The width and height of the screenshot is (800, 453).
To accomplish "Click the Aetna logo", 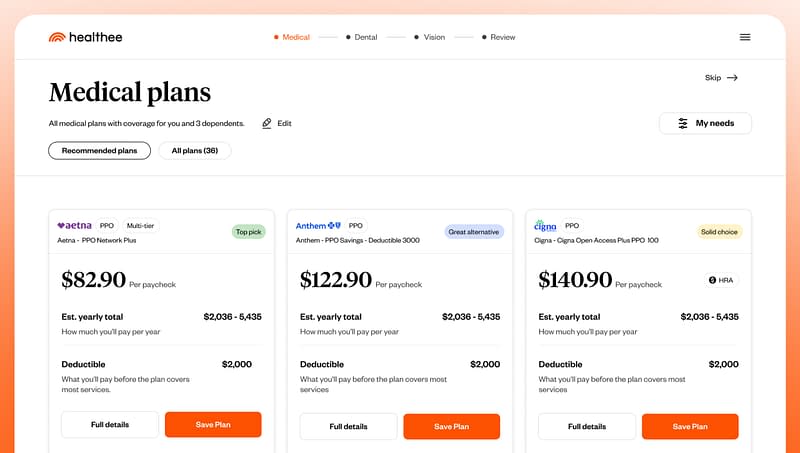I will (74, 226).
